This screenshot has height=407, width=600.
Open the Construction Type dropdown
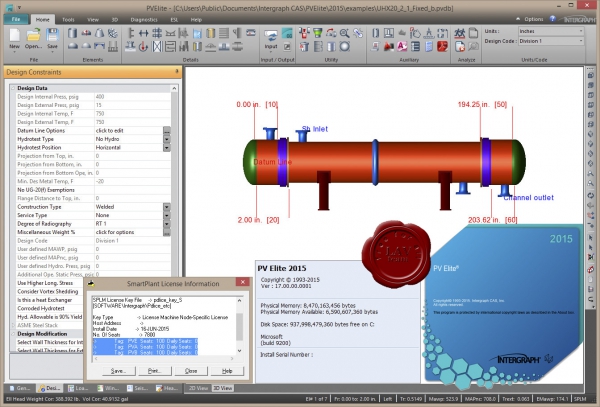click(167, 207)
